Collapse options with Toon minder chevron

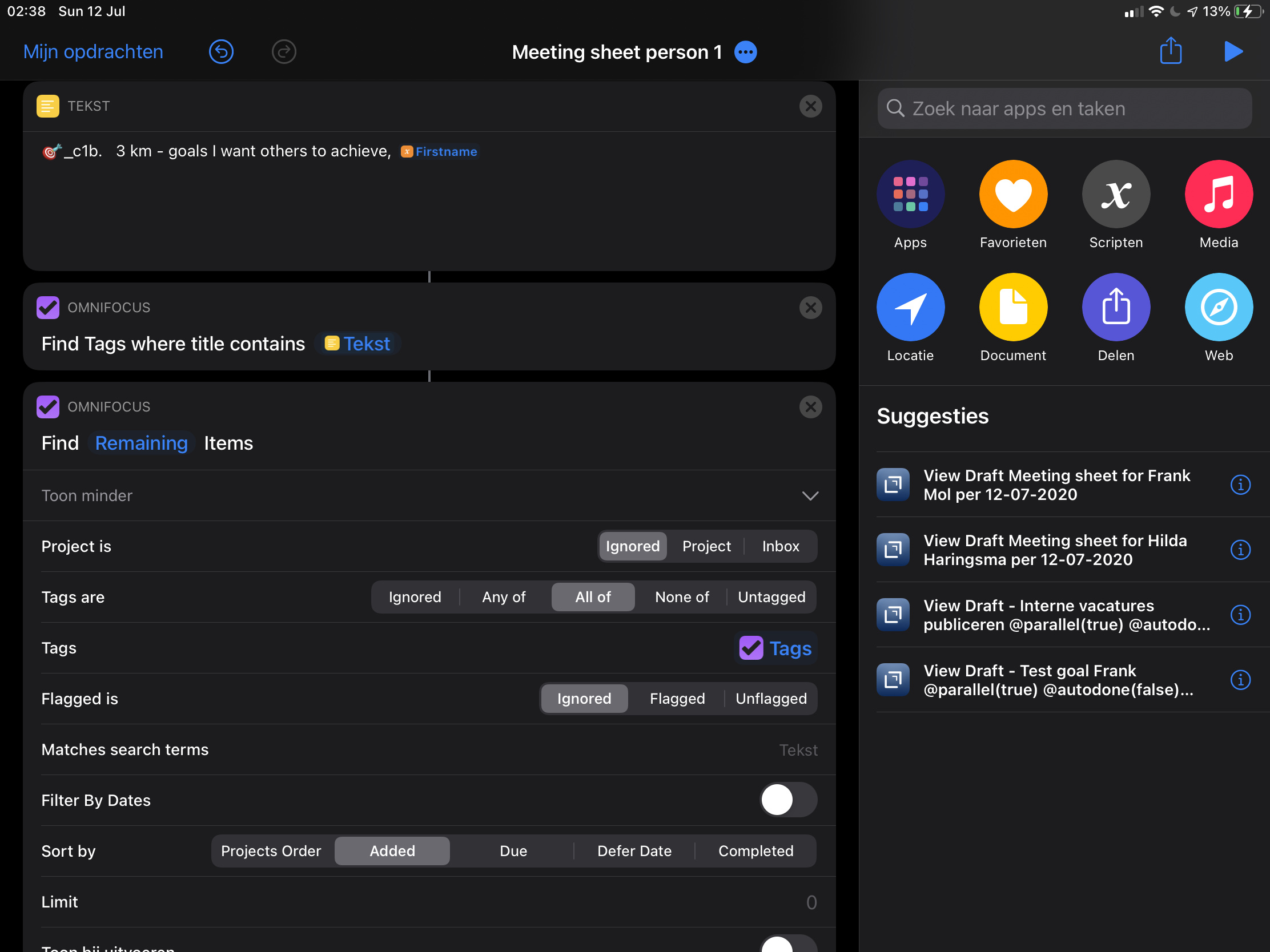click(810, 496)
